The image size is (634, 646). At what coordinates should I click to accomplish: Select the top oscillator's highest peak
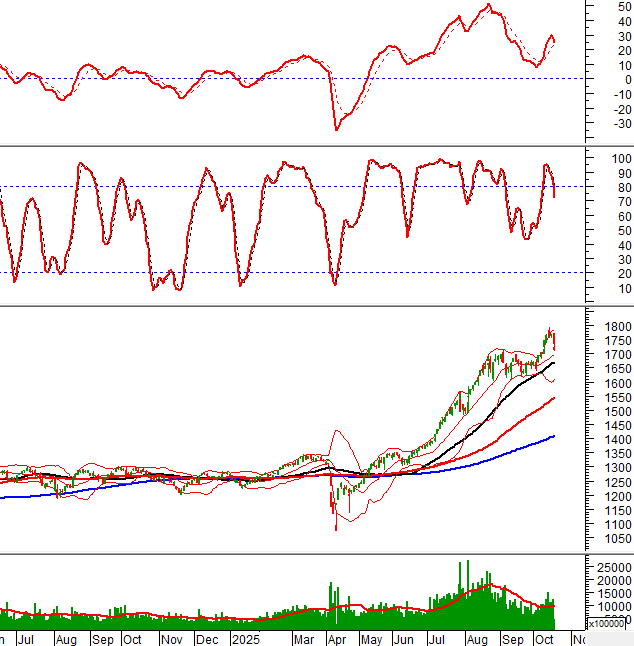[x=487, y=5]
